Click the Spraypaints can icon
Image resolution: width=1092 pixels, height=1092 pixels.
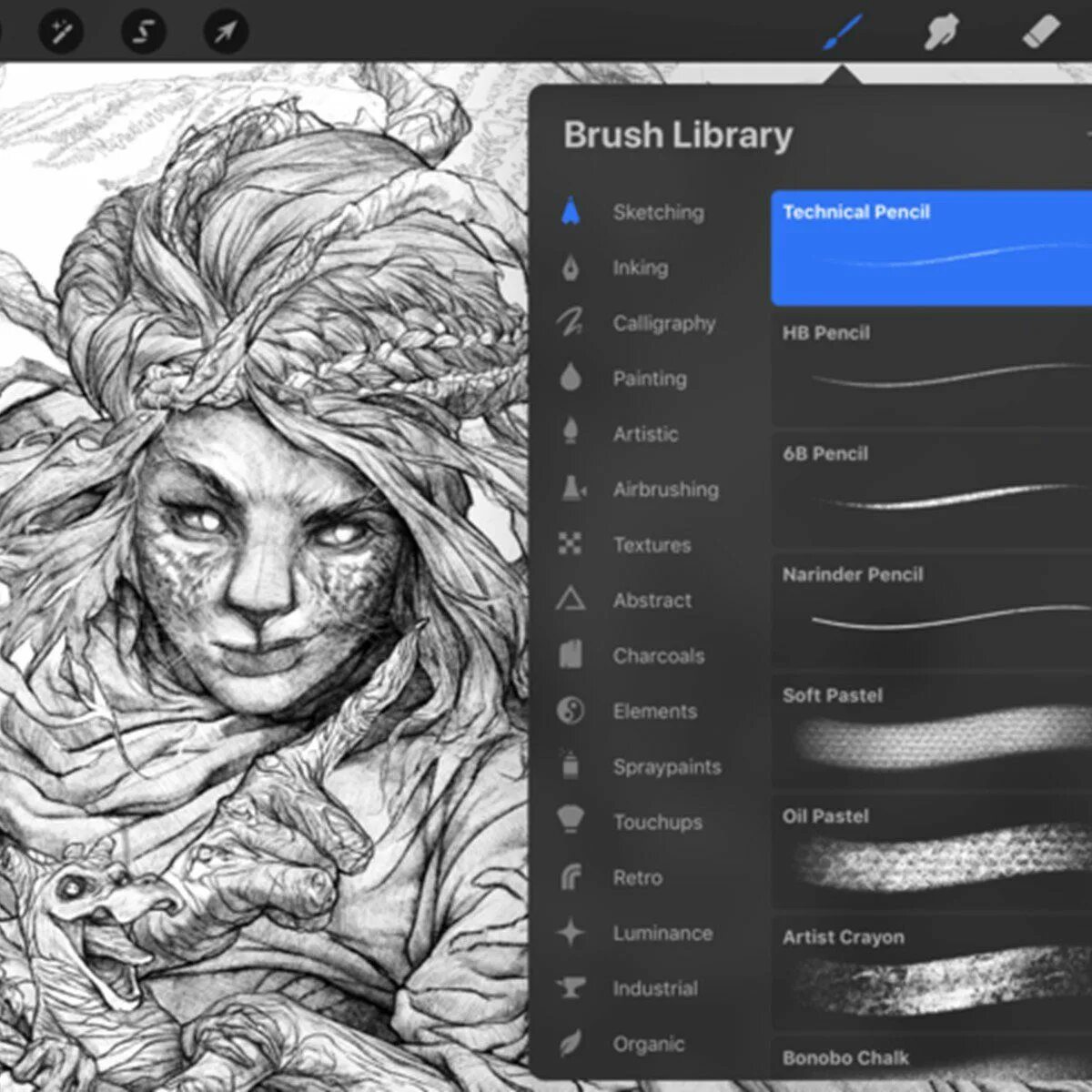point(571,765)
